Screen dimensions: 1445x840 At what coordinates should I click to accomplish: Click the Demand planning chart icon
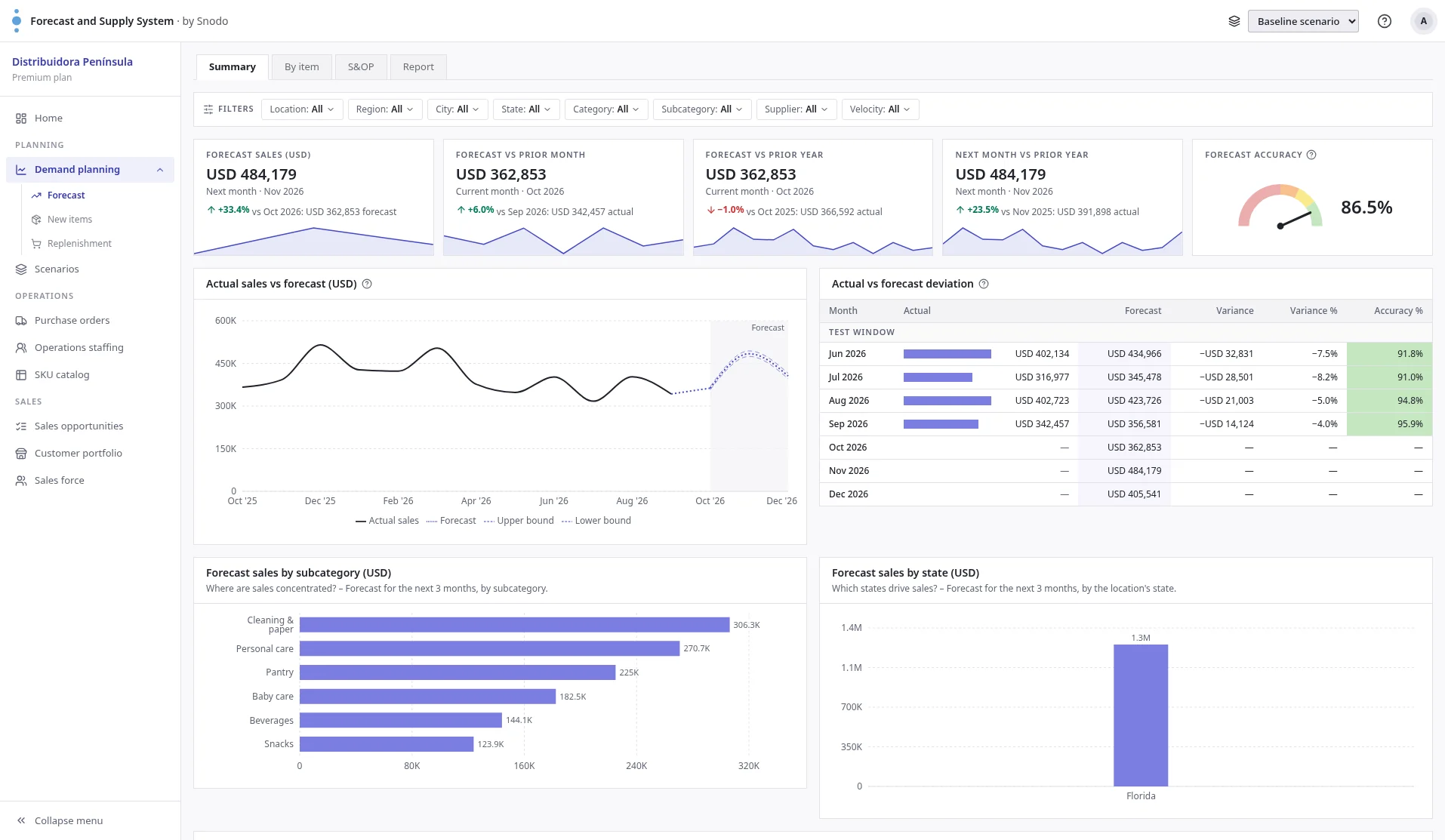coord(21,170)
